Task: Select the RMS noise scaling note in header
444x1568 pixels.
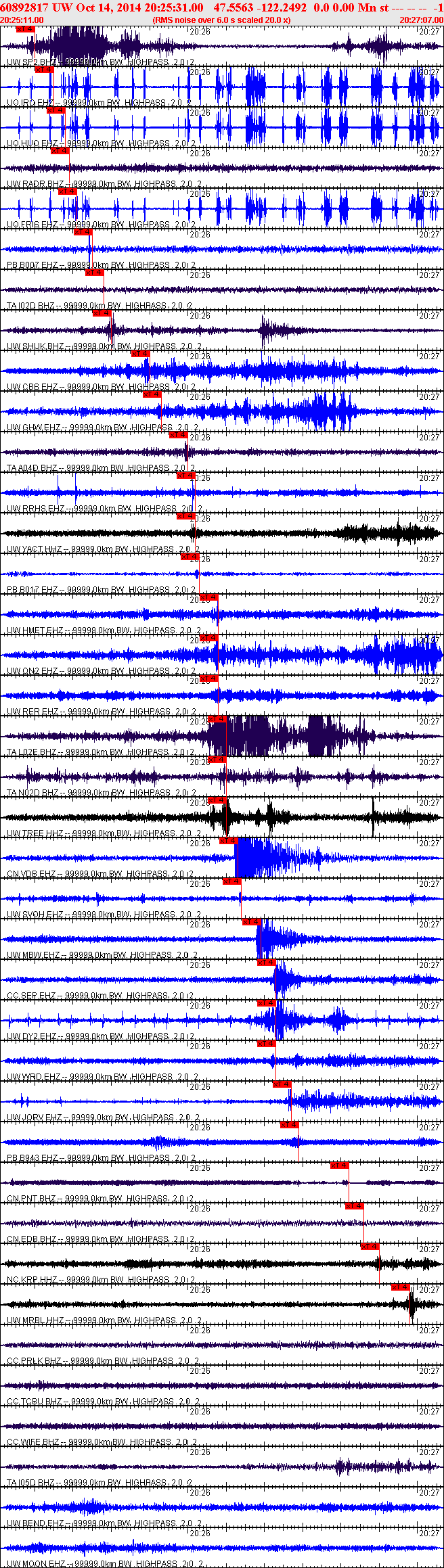Action: [x=222, y=20]
